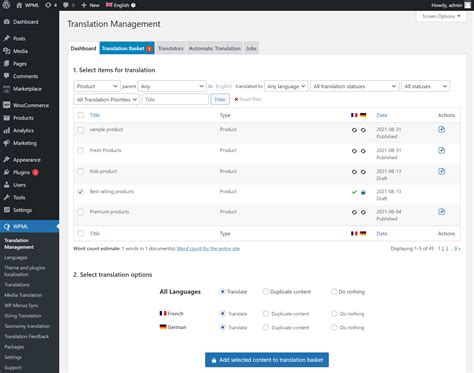Click the Howdy, admin account menu

[x=452, y=5]
